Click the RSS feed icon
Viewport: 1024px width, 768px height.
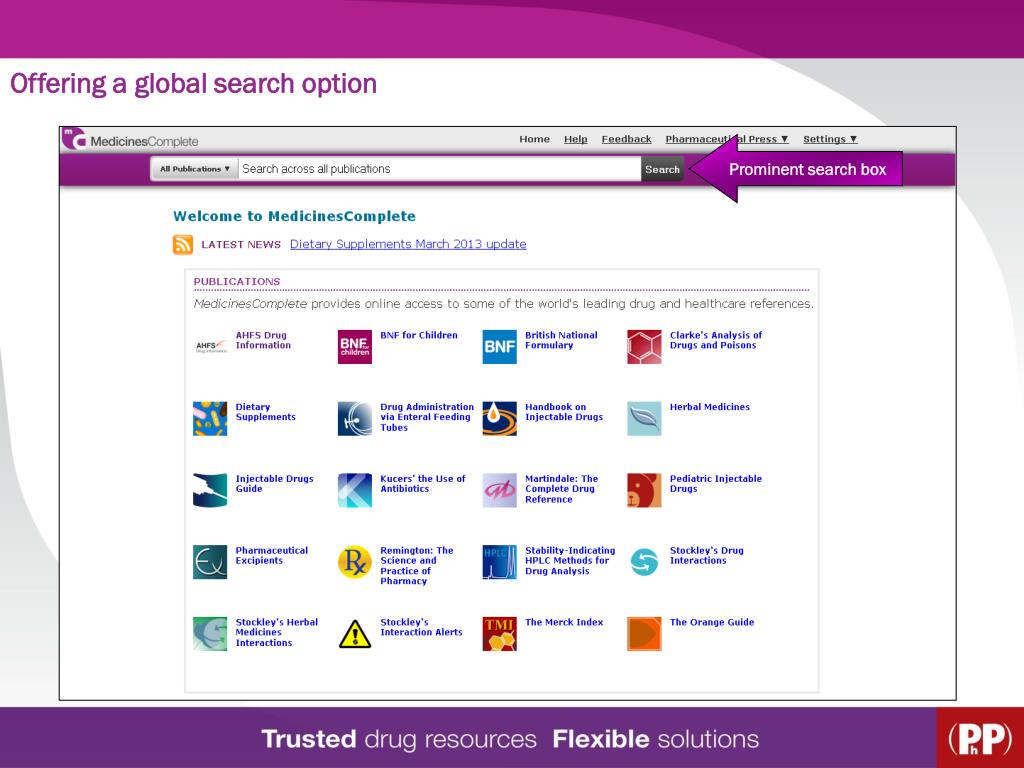[x=183, y=244]
